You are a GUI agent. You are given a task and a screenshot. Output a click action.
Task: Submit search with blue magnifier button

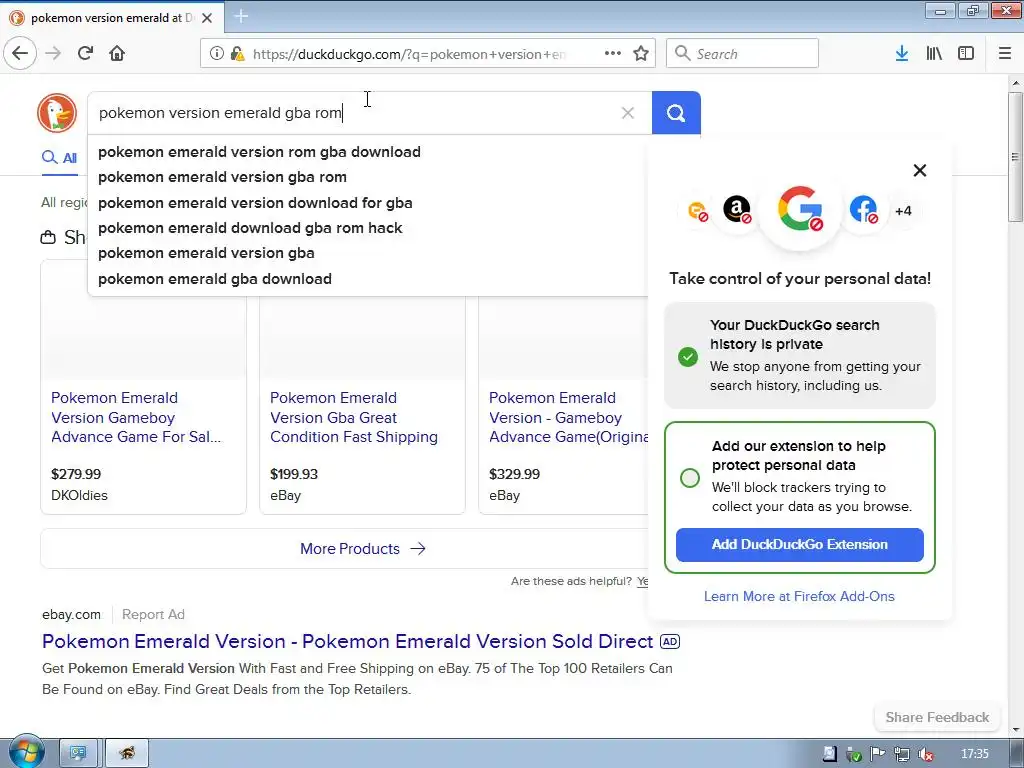click(676, 113)
